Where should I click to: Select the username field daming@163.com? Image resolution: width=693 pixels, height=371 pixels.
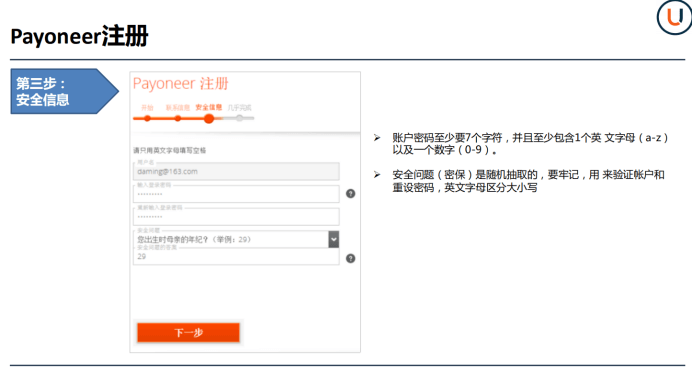point(236,172)
